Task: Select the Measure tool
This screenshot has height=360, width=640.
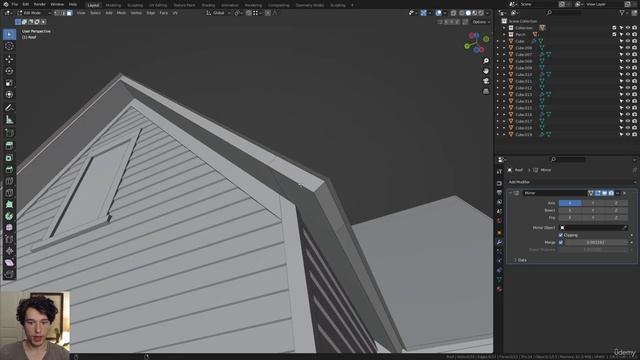Action: click(x=9, y=120)
